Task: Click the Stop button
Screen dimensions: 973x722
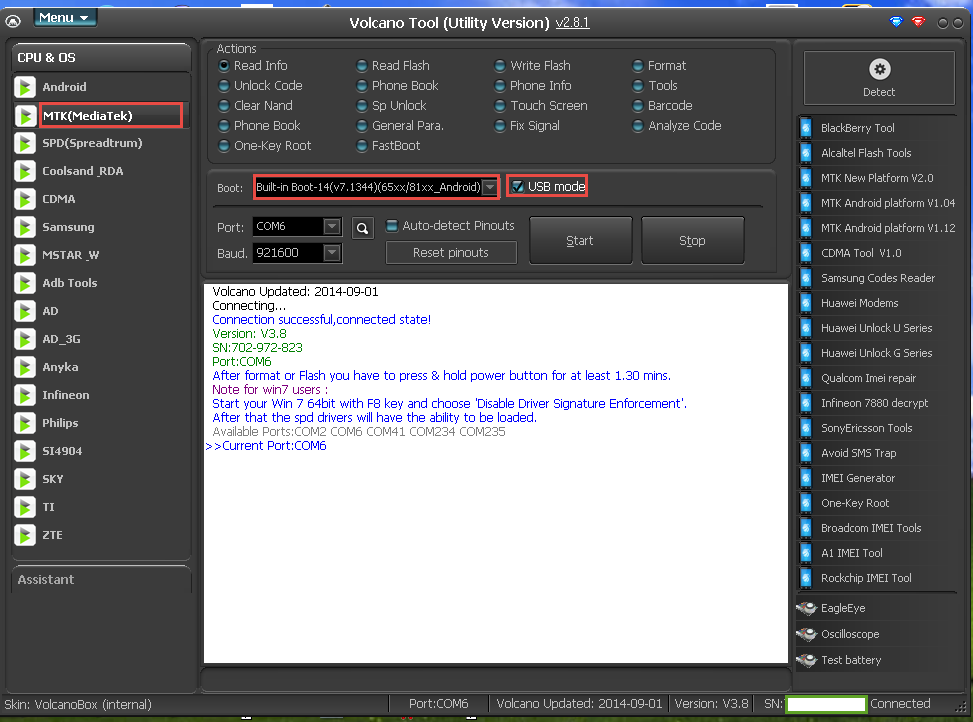Action: tap(692, 241)
